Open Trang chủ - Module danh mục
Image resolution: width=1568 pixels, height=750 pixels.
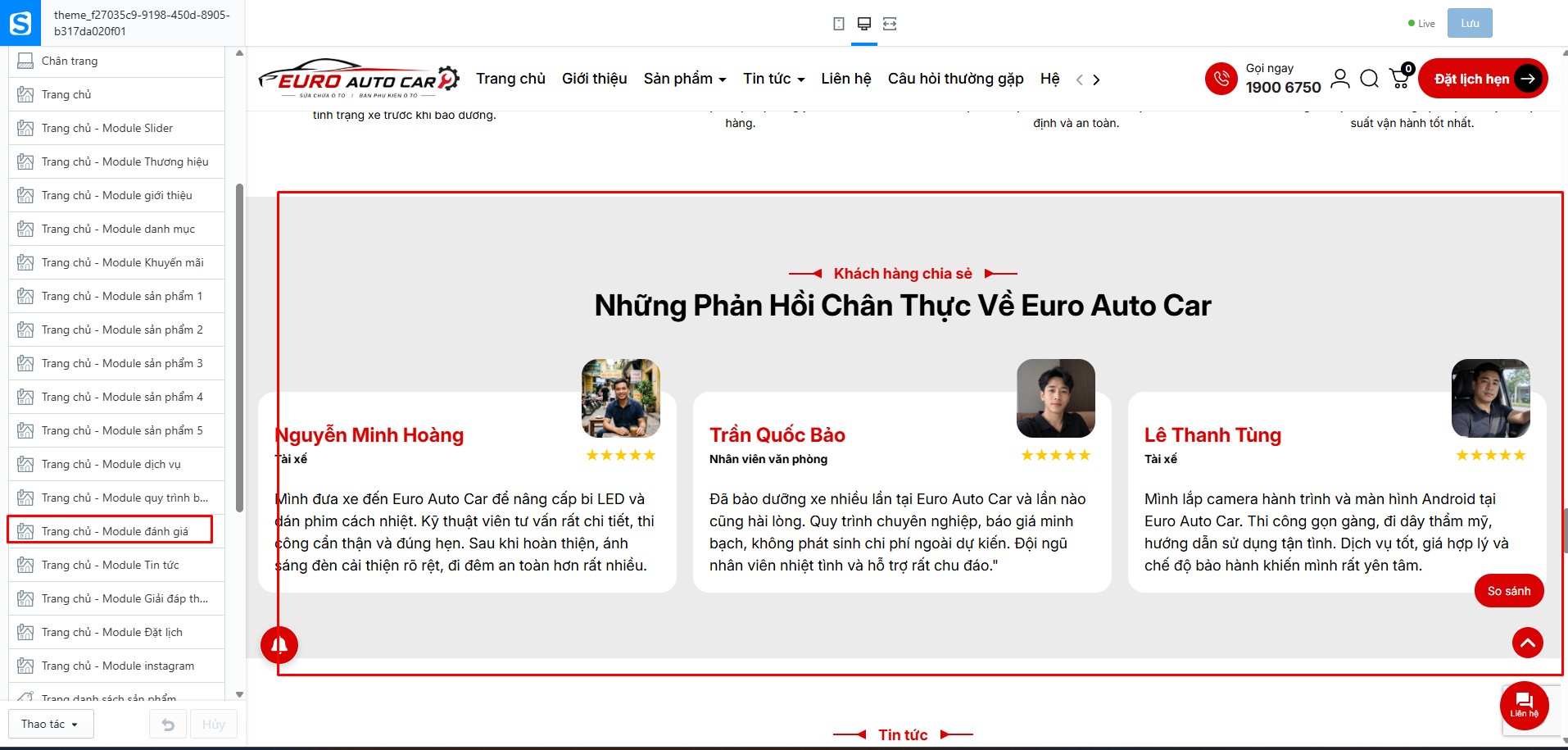point(116,229)
